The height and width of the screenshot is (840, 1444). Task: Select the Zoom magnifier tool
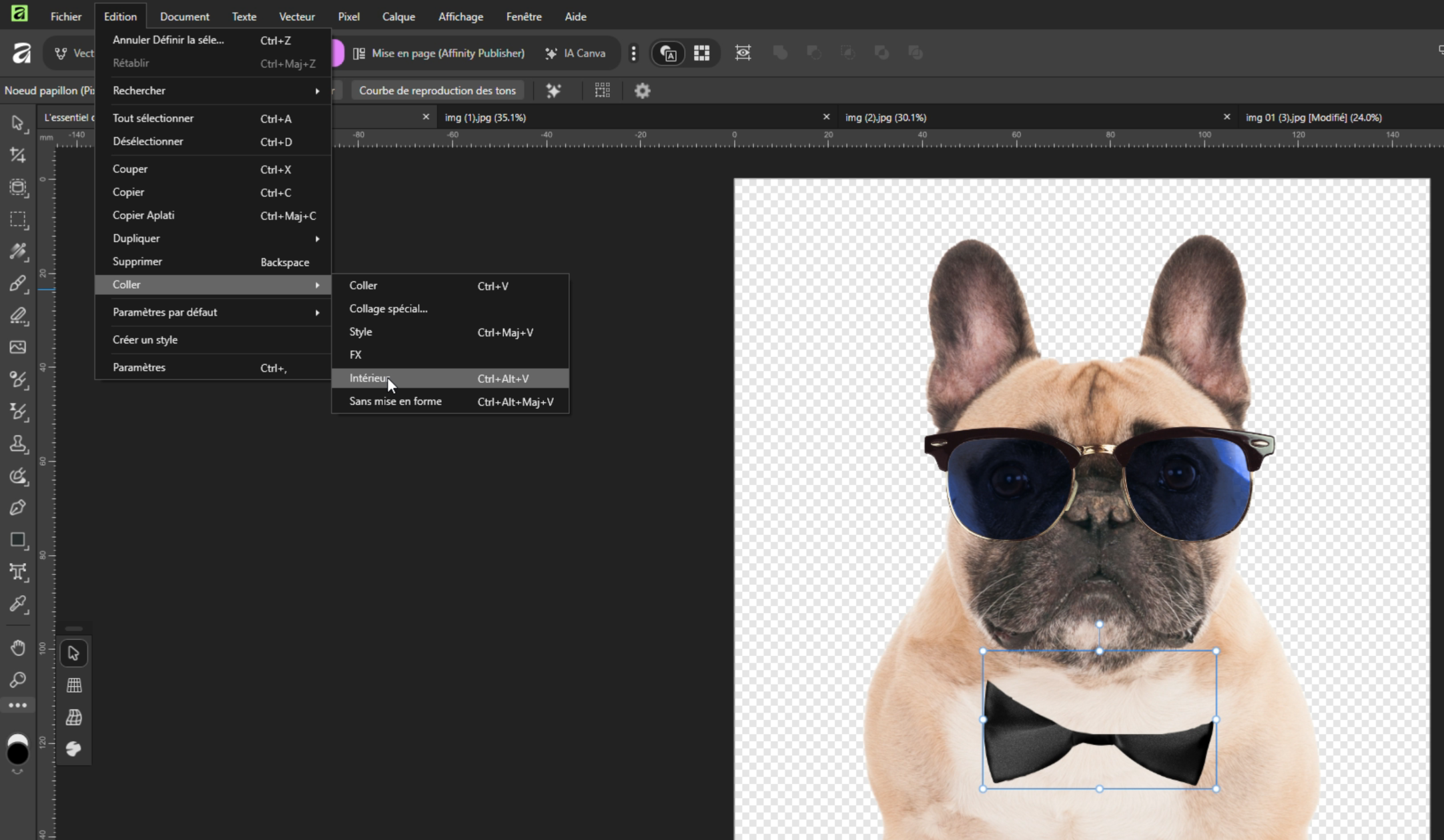(18, 680)
